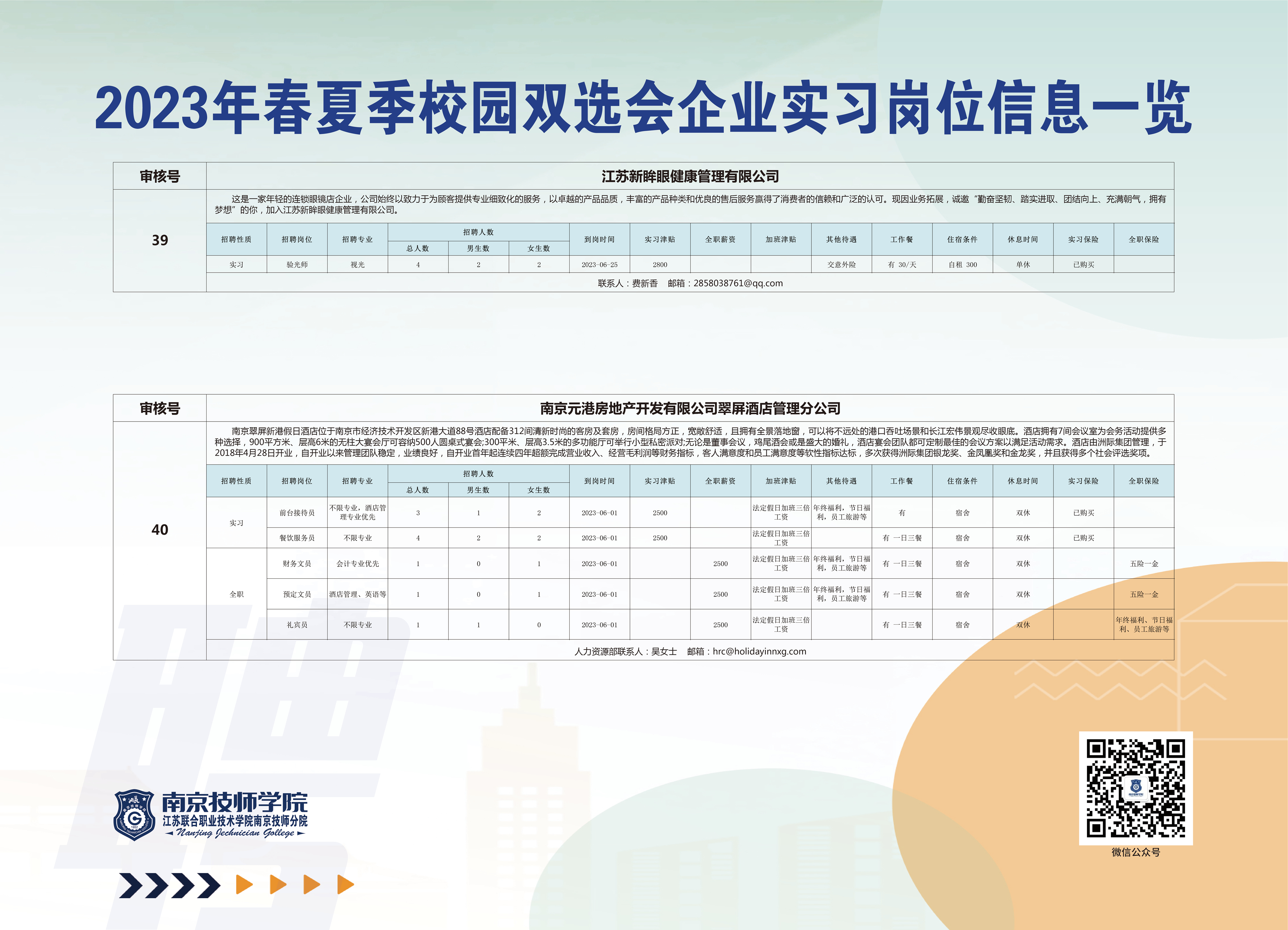Click the 微信公众号 label under QR code

1135,852
